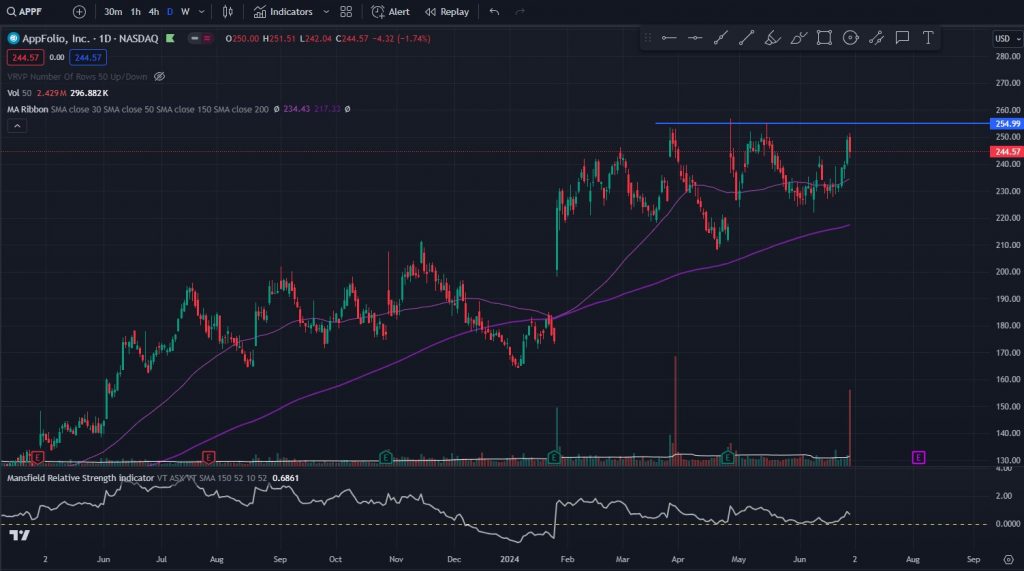
Task: Switch to the 4h timeframe
Action: tap(153, 12)
